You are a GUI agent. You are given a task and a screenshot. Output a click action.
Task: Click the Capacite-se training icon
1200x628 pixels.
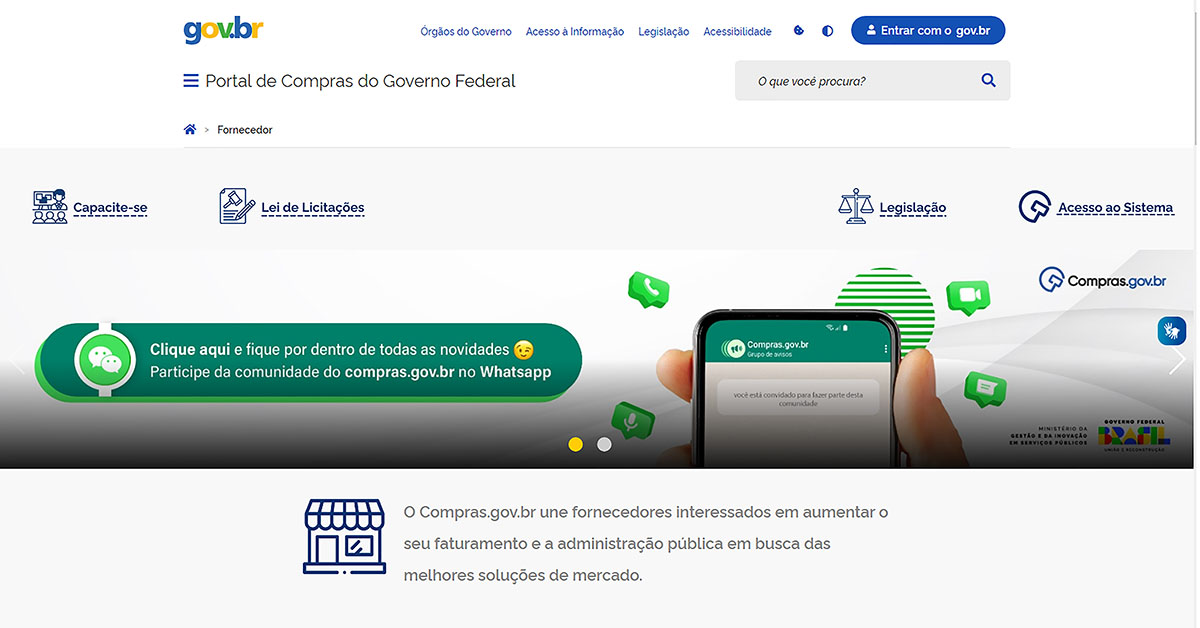coord(50,207)
